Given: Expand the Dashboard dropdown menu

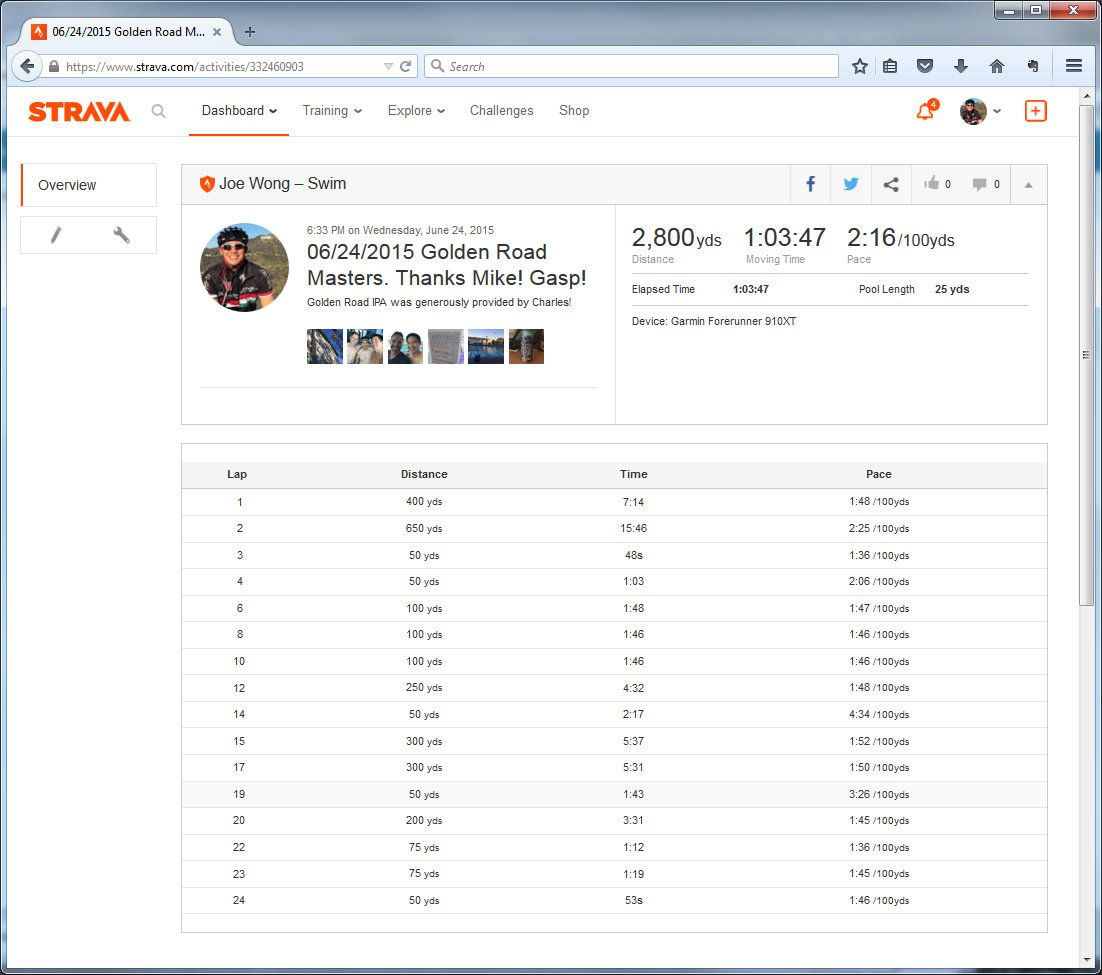Looking at the screenshot, I should click(x=239, y=111).
